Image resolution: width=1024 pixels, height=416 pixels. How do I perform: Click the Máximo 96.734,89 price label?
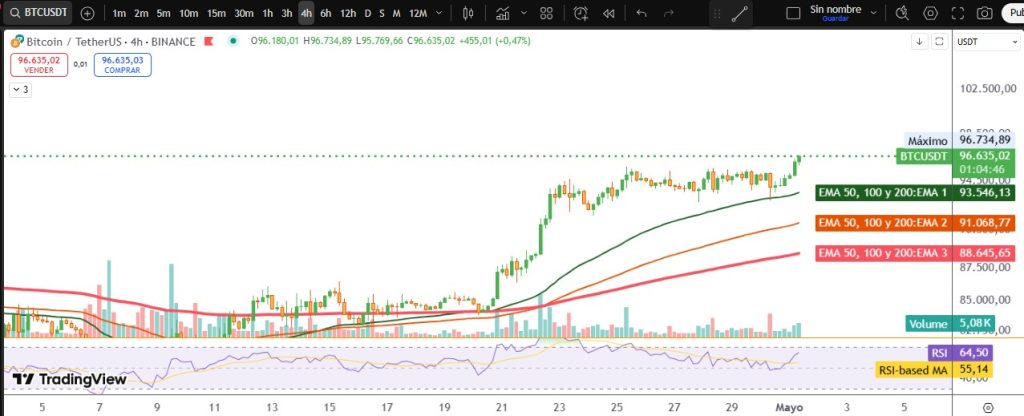point(959,140)
